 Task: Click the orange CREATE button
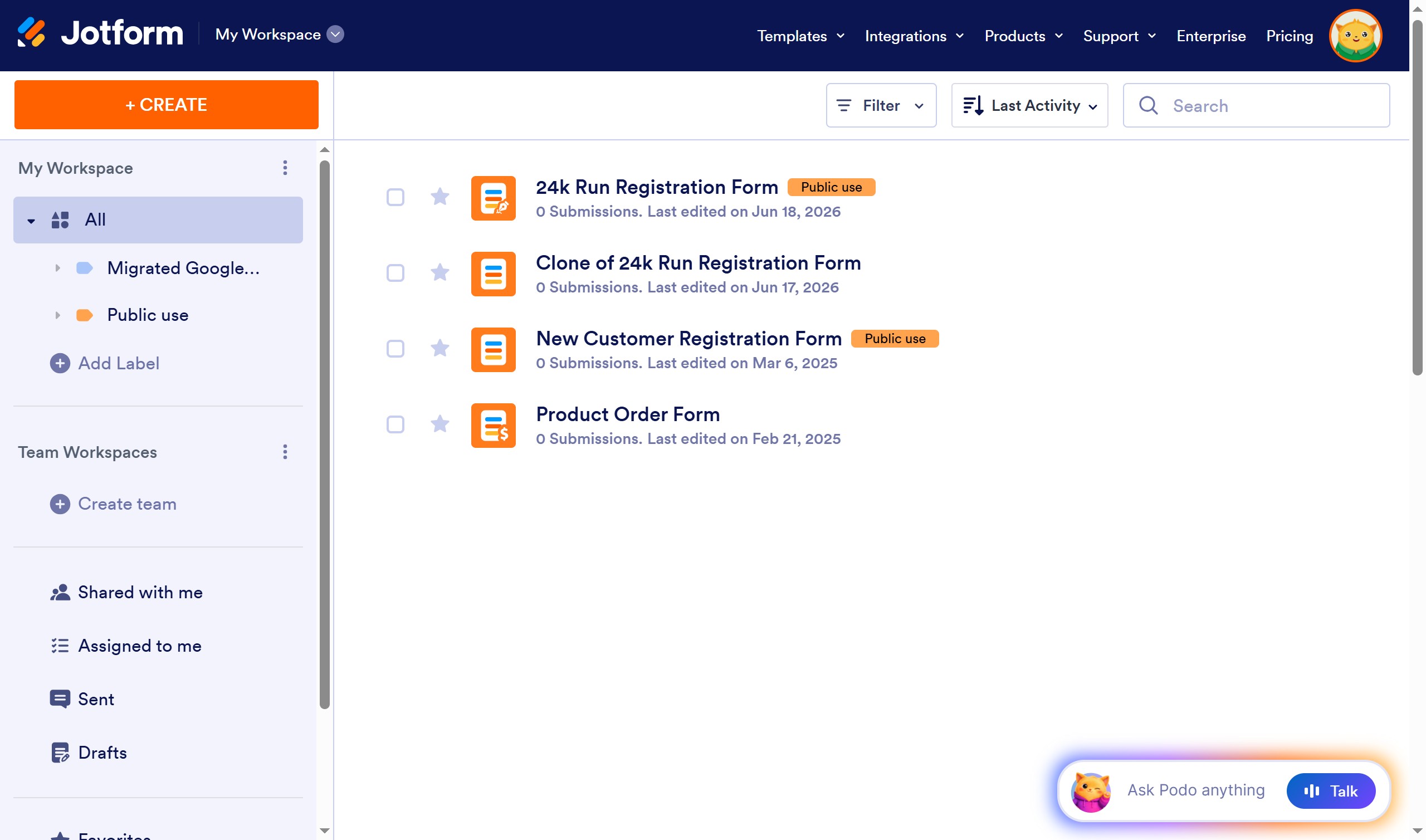coord(167,105)
